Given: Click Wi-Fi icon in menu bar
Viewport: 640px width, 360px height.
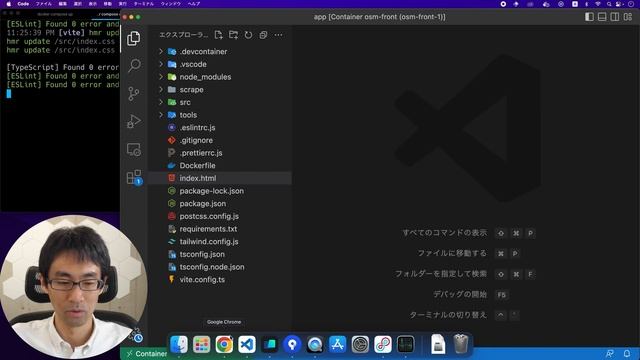Looking at the screenshot, I should click(x=598, y=4).
